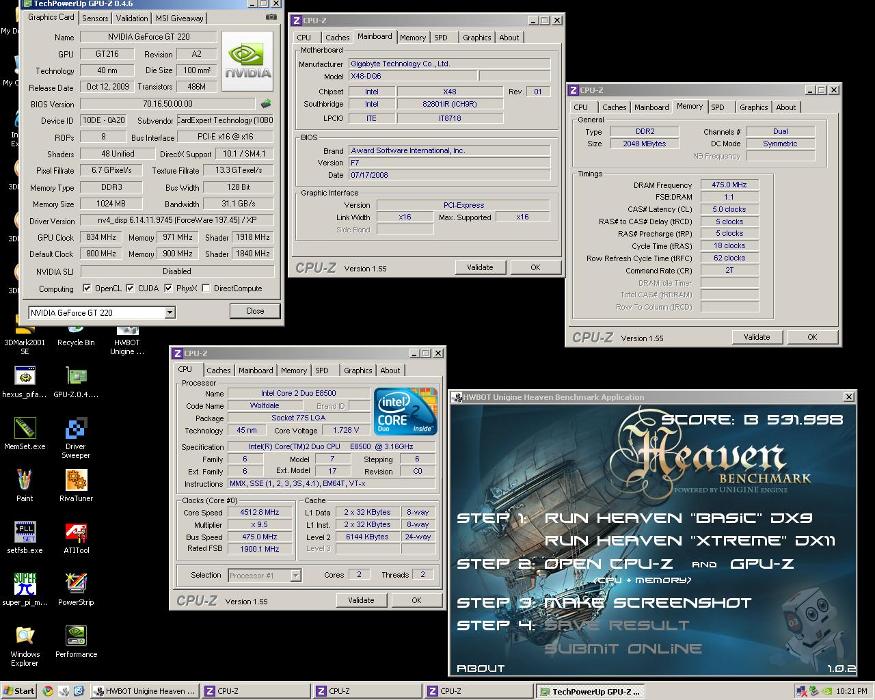The height and width of the screenshot is (700, 875).
Task: Select the Driver Sweeper desktop icon
Action: click(x=76, y=438)
